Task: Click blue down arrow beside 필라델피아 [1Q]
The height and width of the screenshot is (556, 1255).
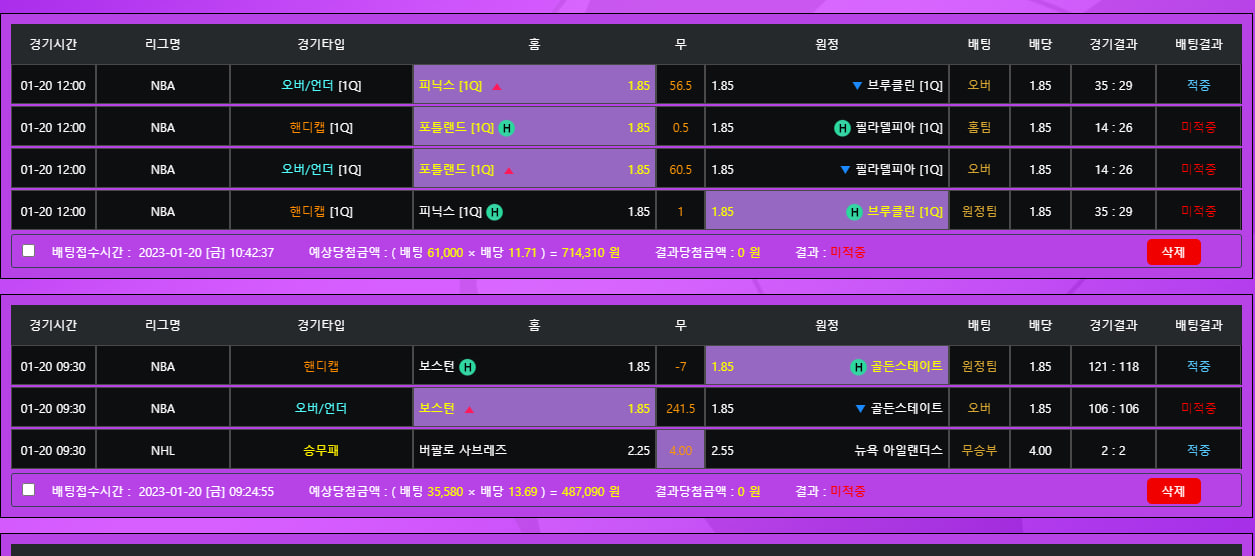Action: point(845,170)
